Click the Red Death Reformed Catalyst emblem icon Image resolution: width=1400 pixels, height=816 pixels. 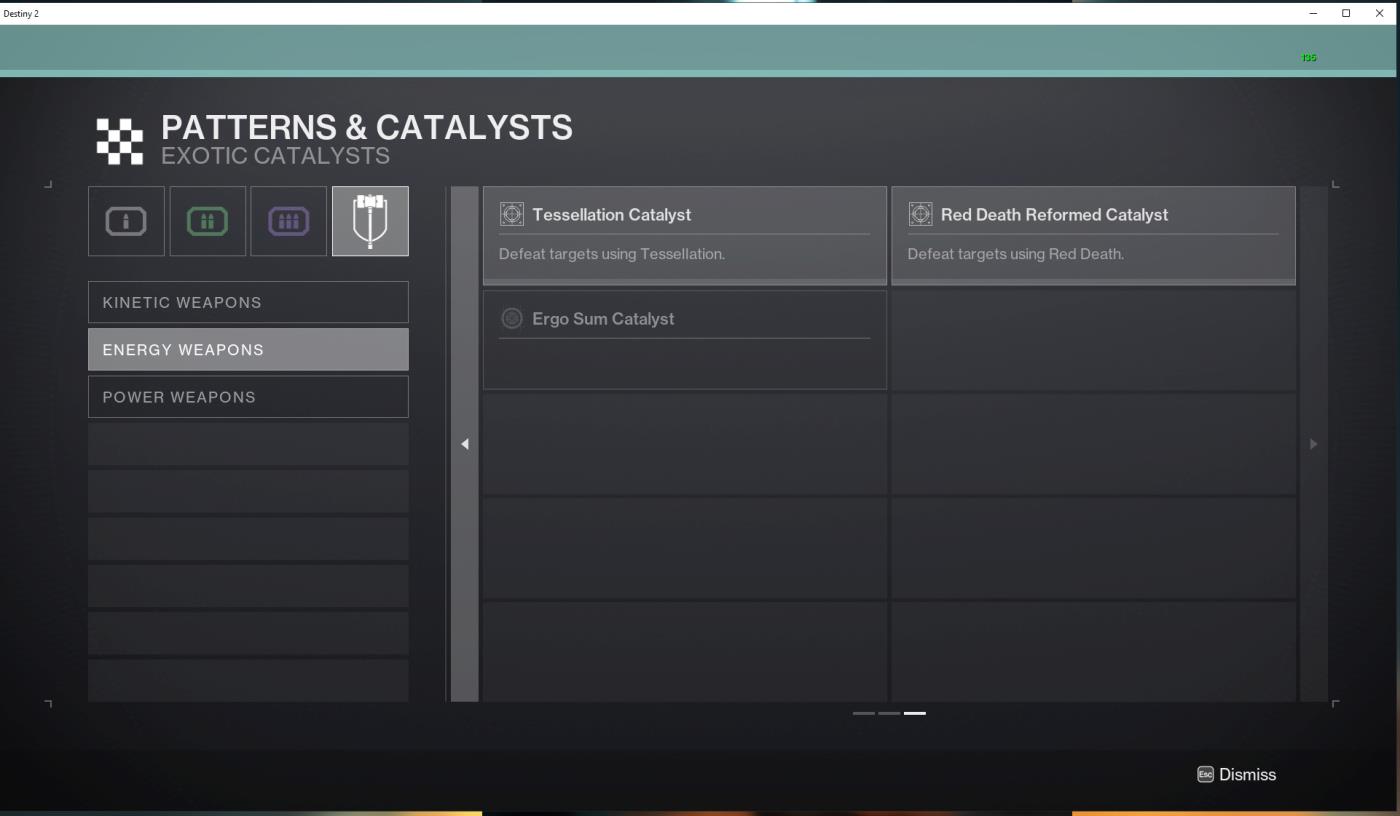[920, 214]
